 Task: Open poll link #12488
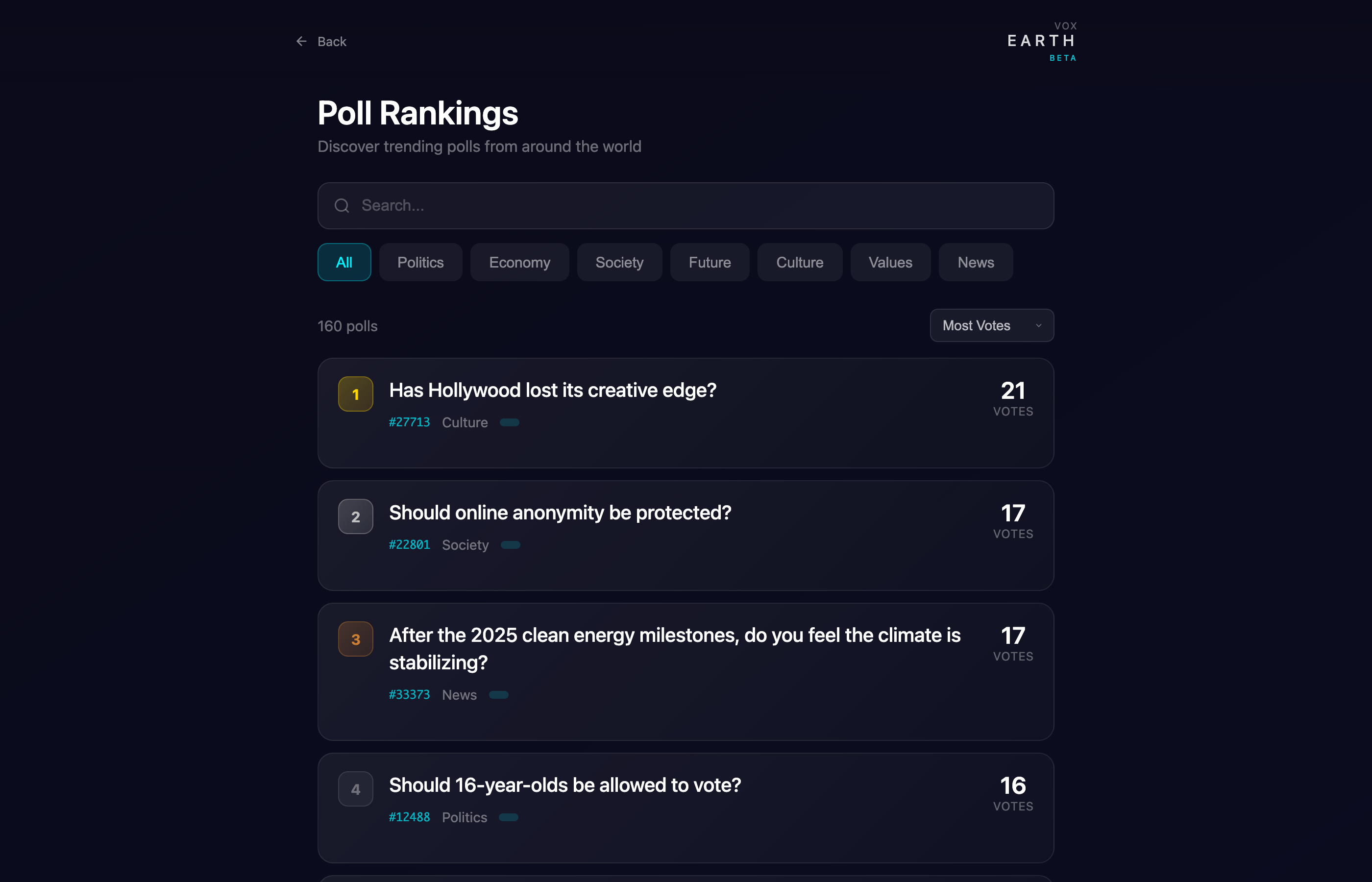click(409, 817)
